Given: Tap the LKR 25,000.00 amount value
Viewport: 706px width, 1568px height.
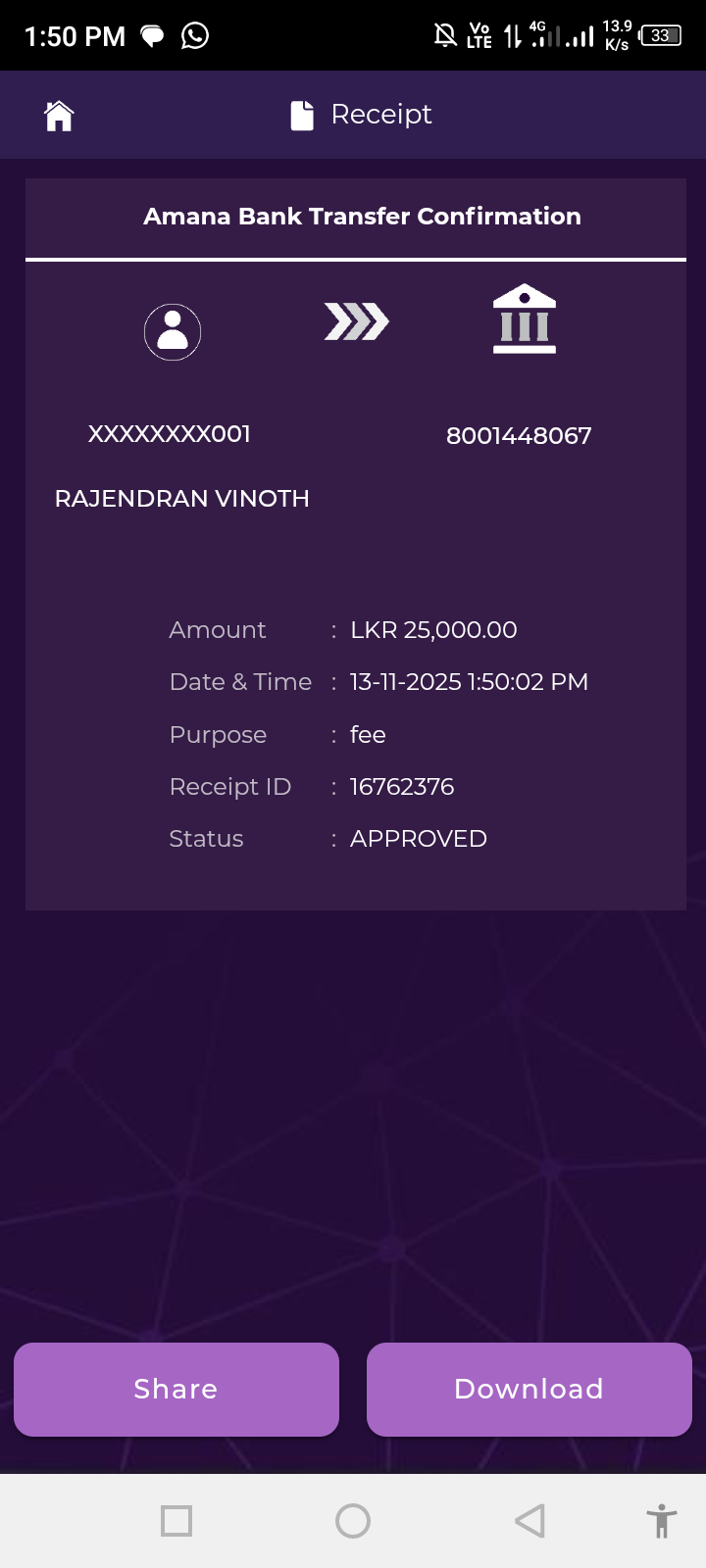Looking at the screenshot, I should (433, 630).
